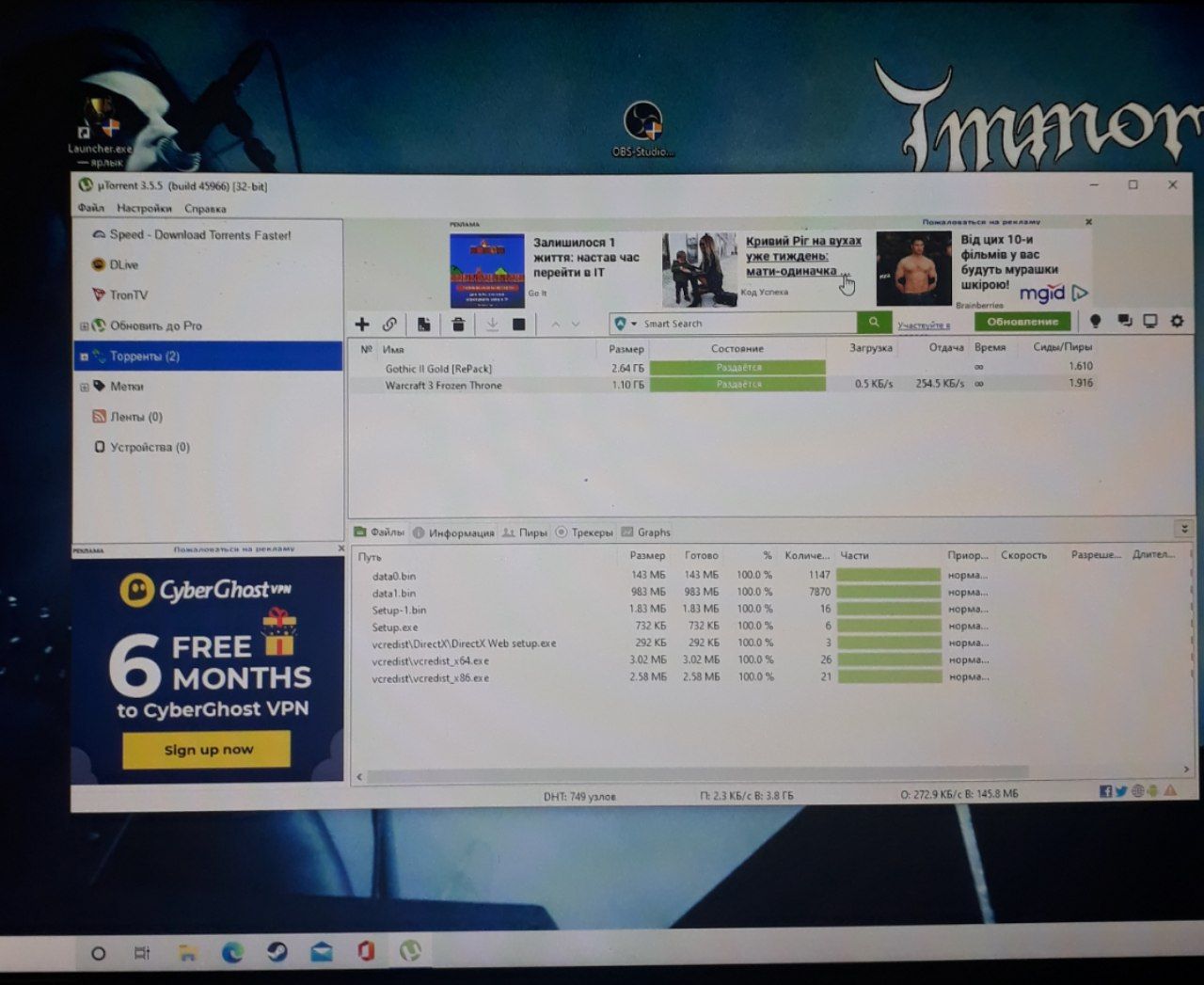The width and height of the screenshot is (1204, 985).
Task: Select Speed - Download Torrents Faster item
Action: 200,235
